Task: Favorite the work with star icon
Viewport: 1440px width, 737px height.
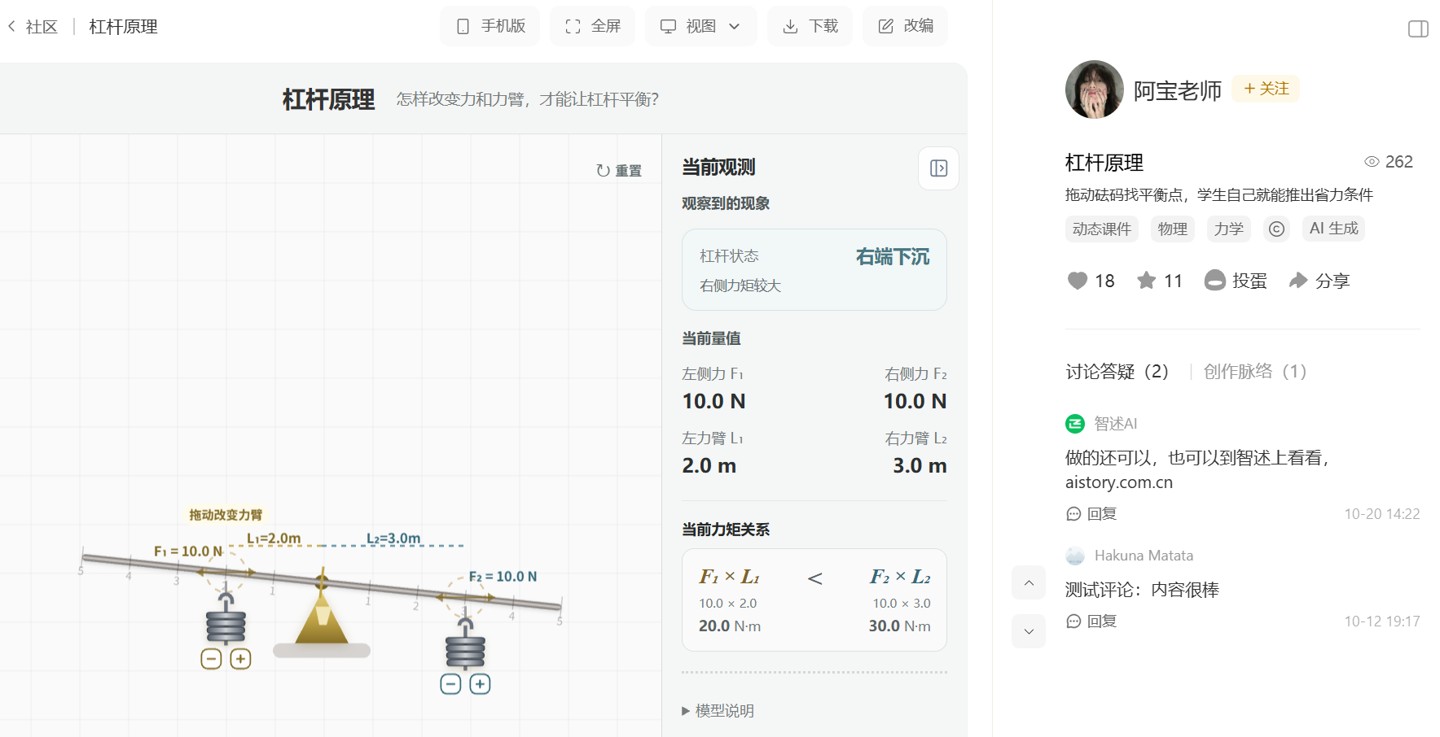Action: coord(1146,281)
